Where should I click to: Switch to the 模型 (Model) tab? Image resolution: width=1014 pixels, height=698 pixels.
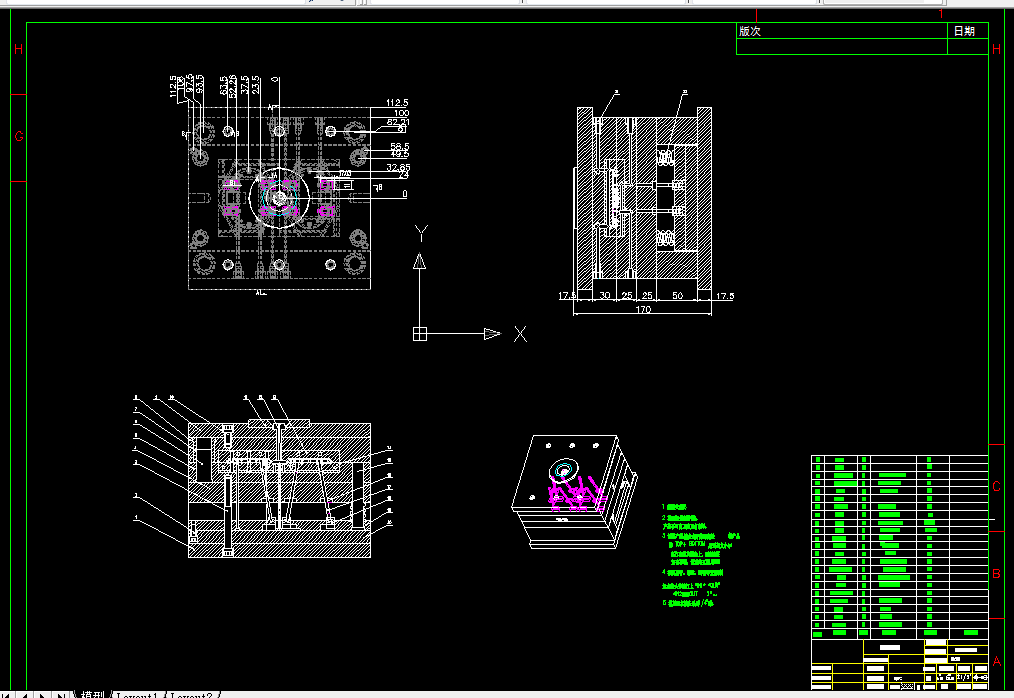(x=92, y=695)
